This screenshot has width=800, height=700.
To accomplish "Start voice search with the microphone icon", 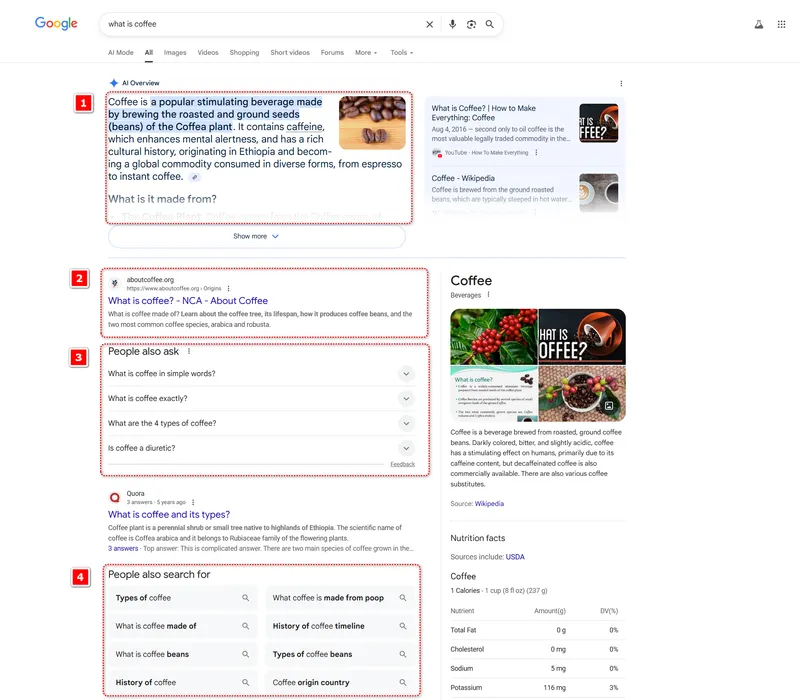I will click(x=452, y=24).
